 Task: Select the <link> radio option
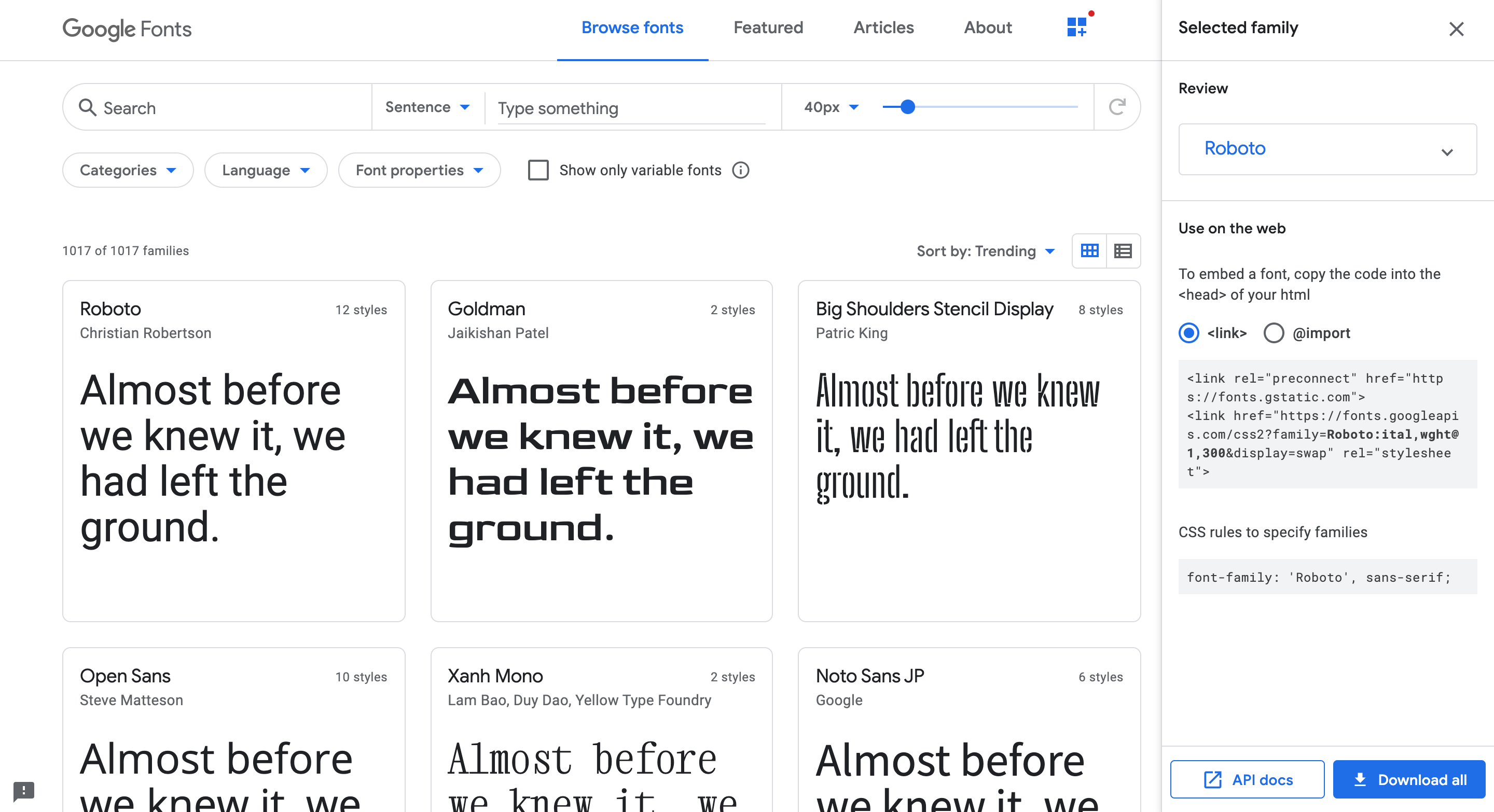(x=1189, y=333)
